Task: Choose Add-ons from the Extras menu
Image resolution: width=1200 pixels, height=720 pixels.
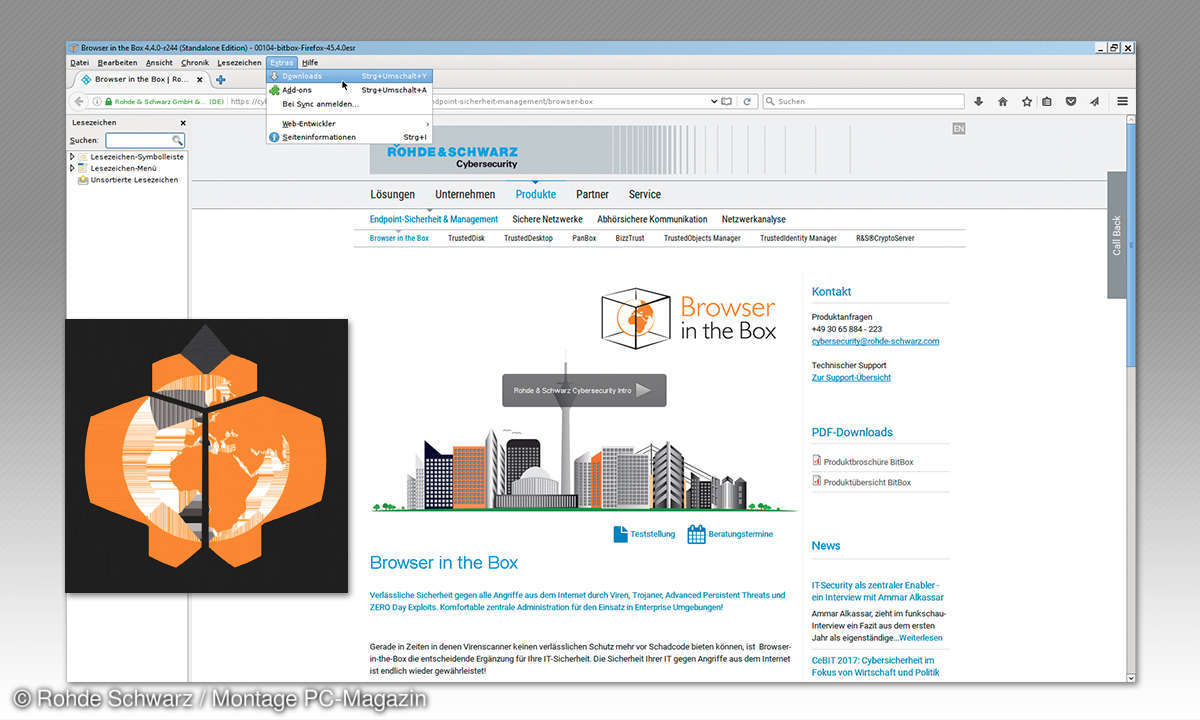Action: click(350, 90)
